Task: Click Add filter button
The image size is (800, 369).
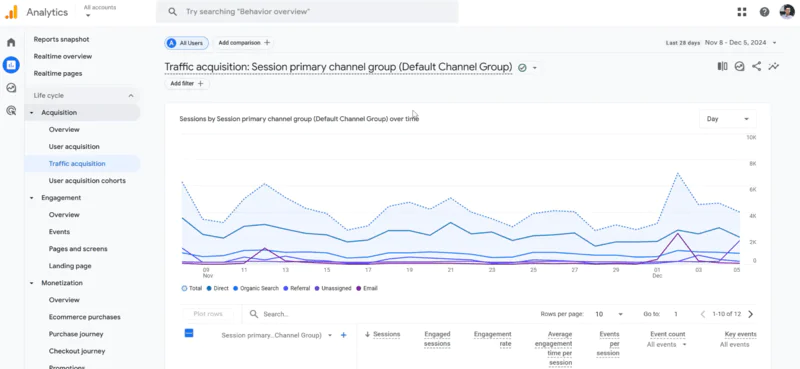Action: (x=187, y=83)
